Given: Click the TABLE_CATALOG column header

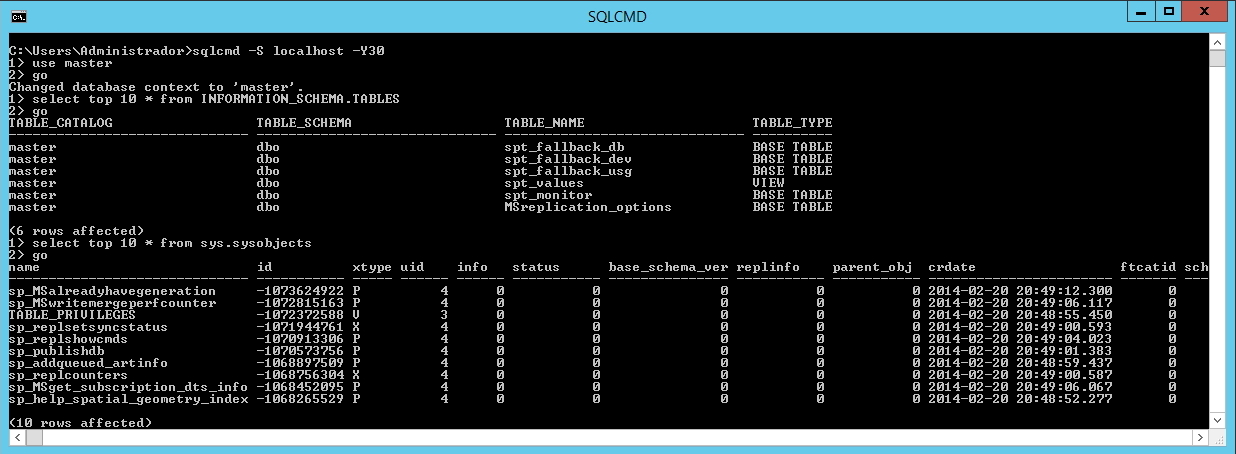Looking at the screenshot, I should 61,123.
